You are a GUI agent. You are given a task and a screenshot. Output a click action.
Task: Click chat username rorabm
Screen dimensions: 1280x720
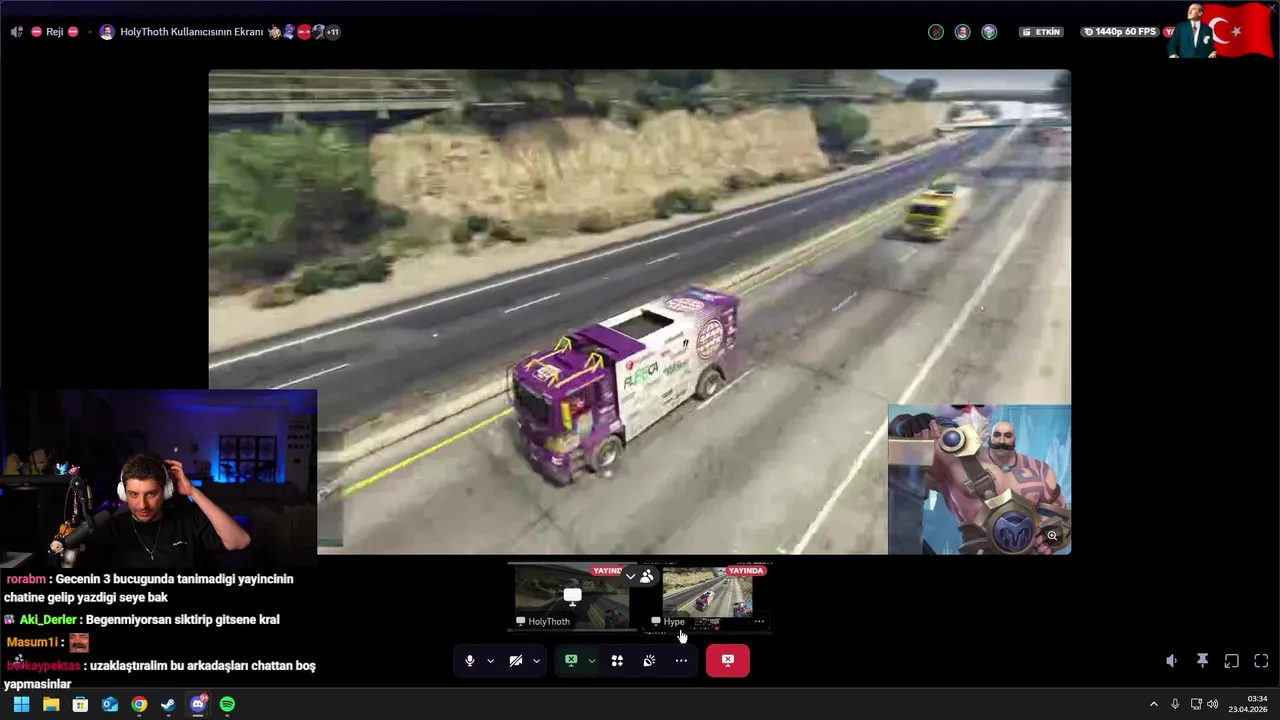pos(26,579)
